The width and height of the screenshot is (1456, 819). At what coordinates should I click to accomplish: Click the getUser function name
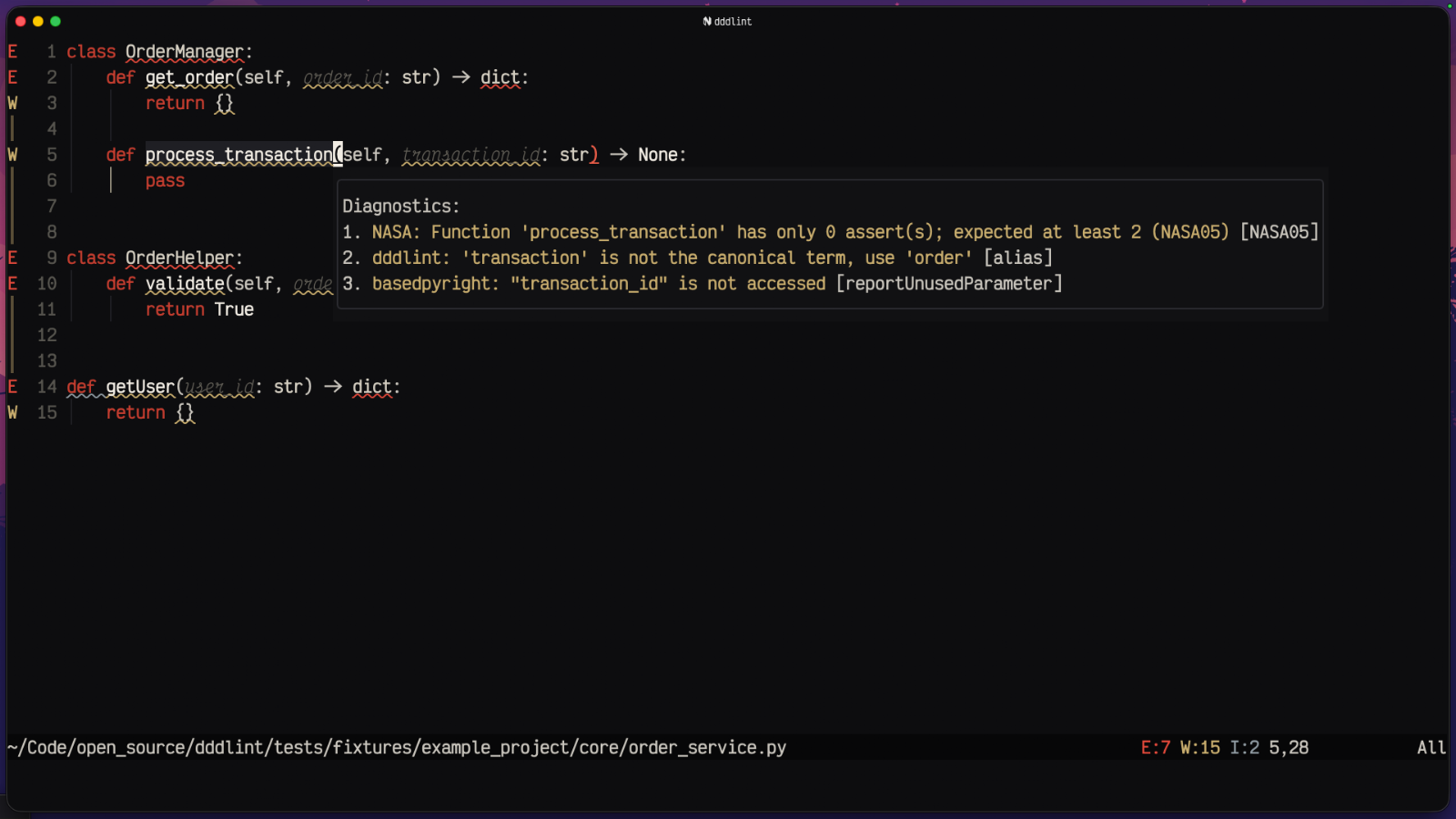pyautogui.click(x=140, y=387)
